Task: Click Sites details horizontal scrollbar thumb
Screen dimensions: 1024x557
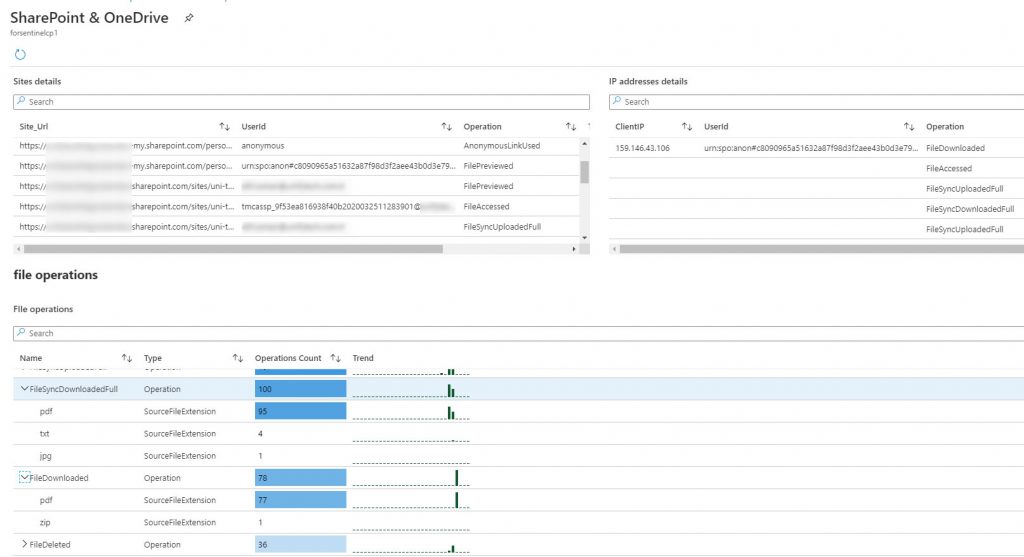Action: pos(233,249)
